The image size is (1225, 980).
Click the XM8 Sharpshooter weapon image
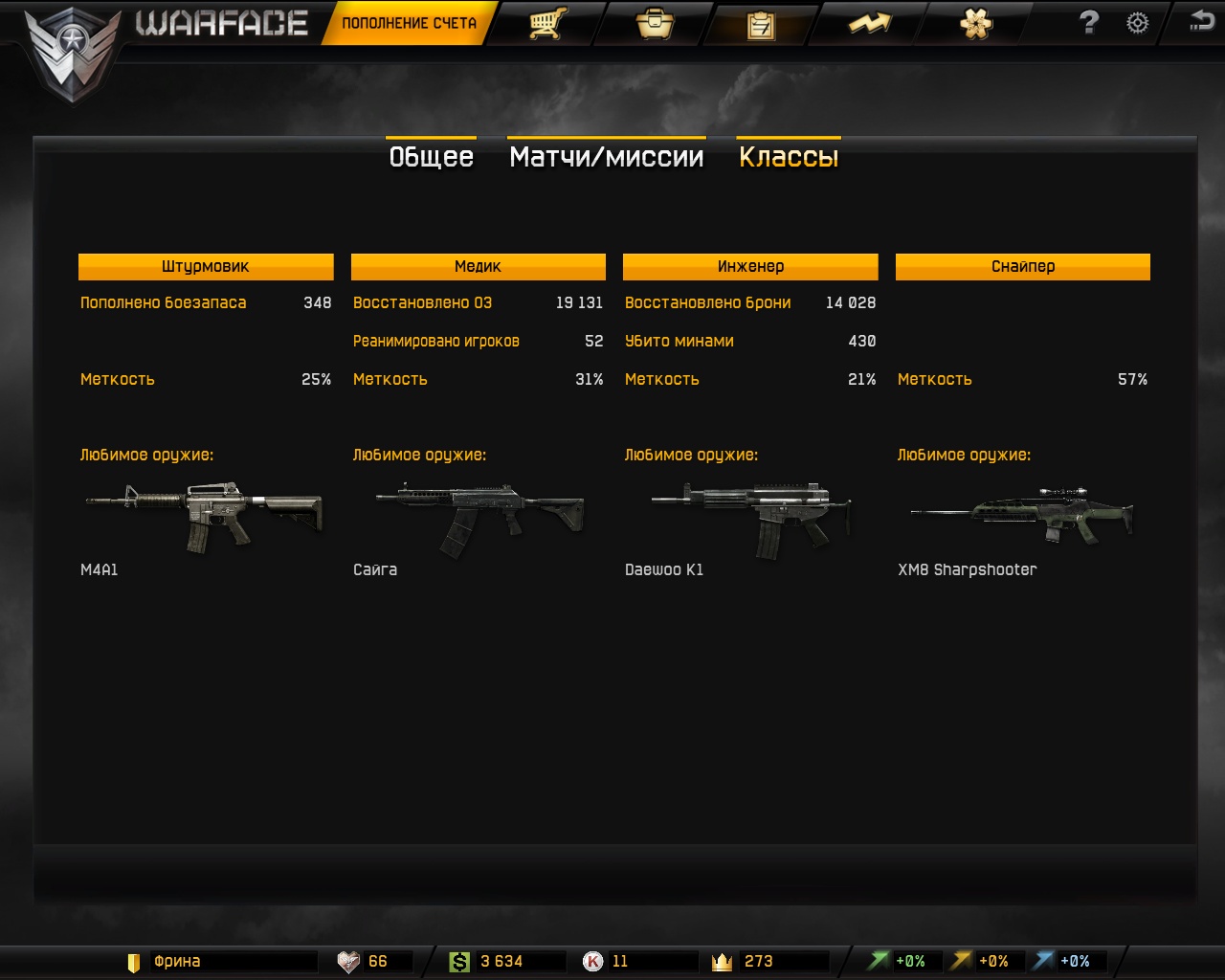pyautogui.click(x=1021, y=515)
